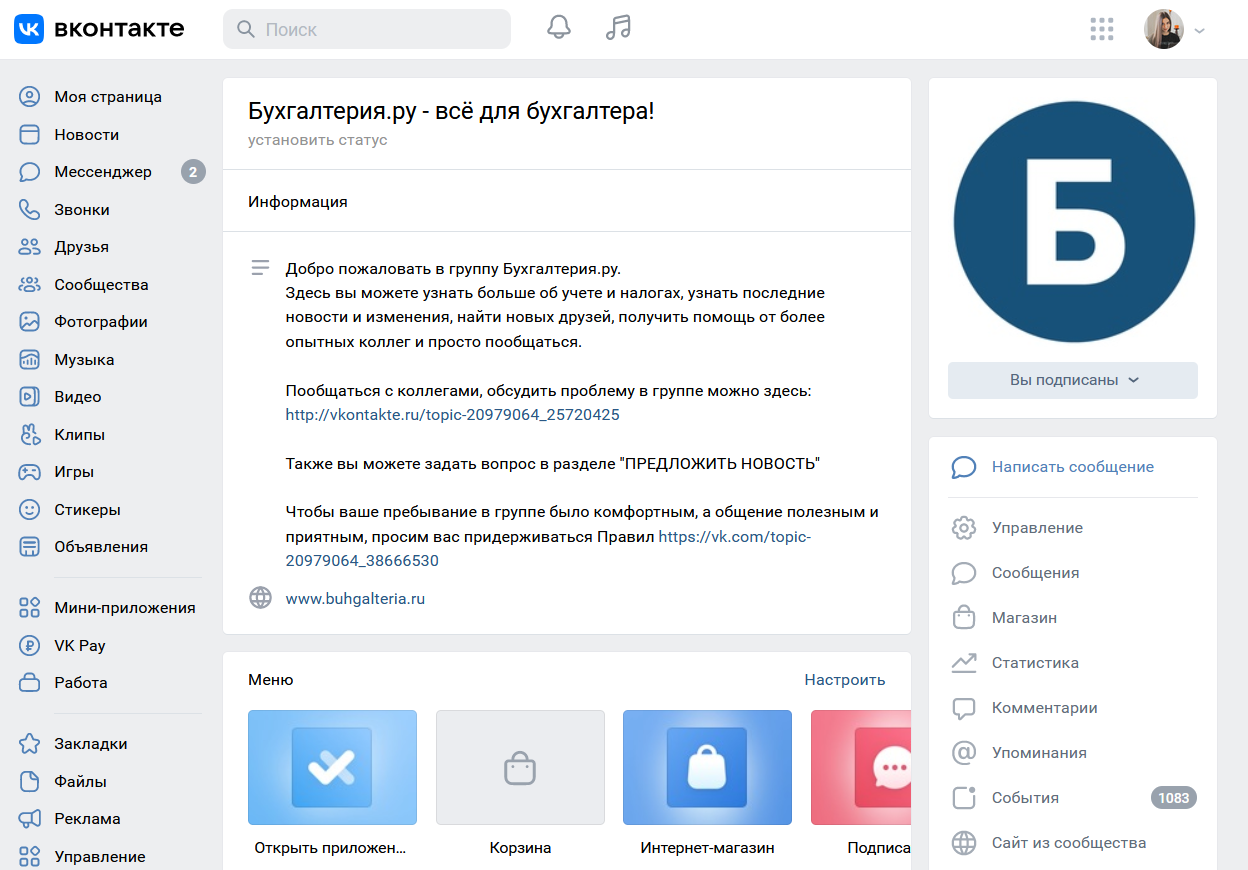Viewport: 1248px width, 870px height.
Task: Click the Музыка sidebar icon
Action: 30,360
